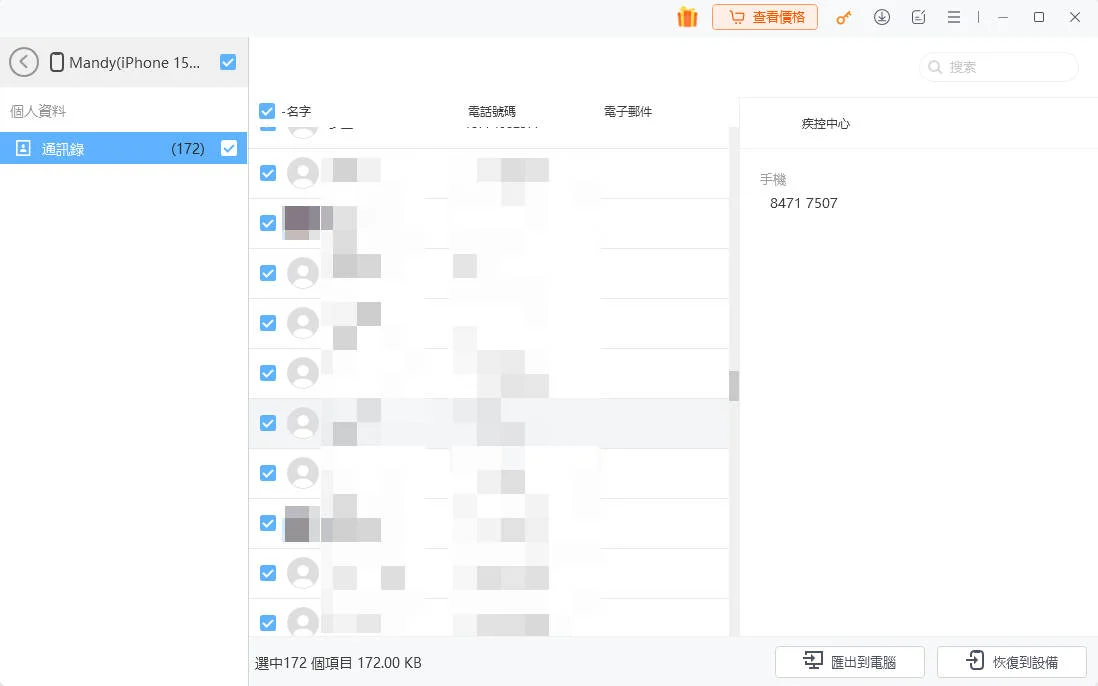Focus the 搜索 search field
Viewport: 1098px width, 686px height.
pyautogui.click(x=999, y=67)
